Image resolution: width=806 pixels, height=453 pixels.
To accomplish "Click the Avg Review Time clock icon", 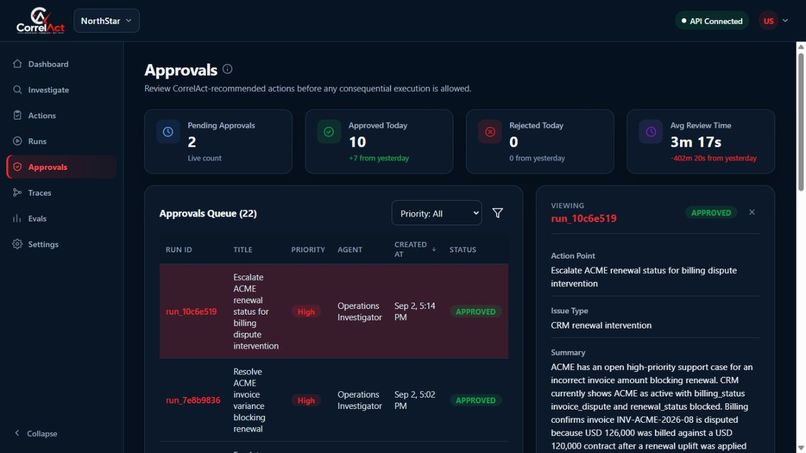I will pyautogui.click(x=651, y=132).
